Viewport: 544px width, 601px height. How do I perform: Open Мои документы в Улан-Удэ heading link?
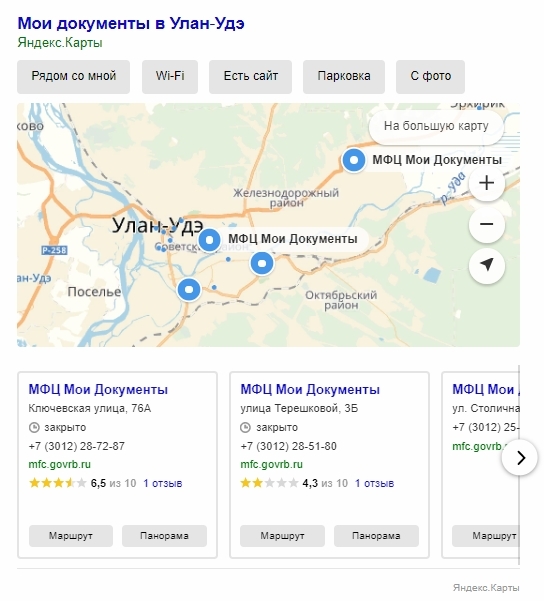(x=131, y=23)
